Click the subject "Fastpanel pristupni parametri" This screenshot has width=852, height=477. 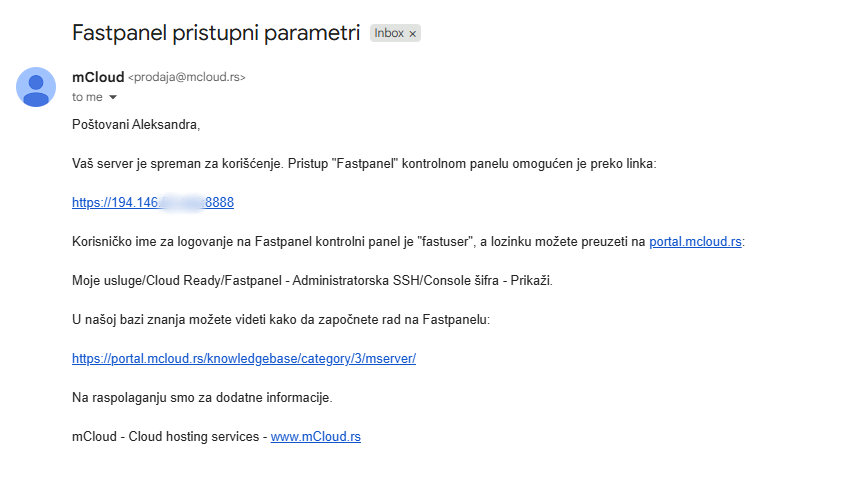click(215, 33)
